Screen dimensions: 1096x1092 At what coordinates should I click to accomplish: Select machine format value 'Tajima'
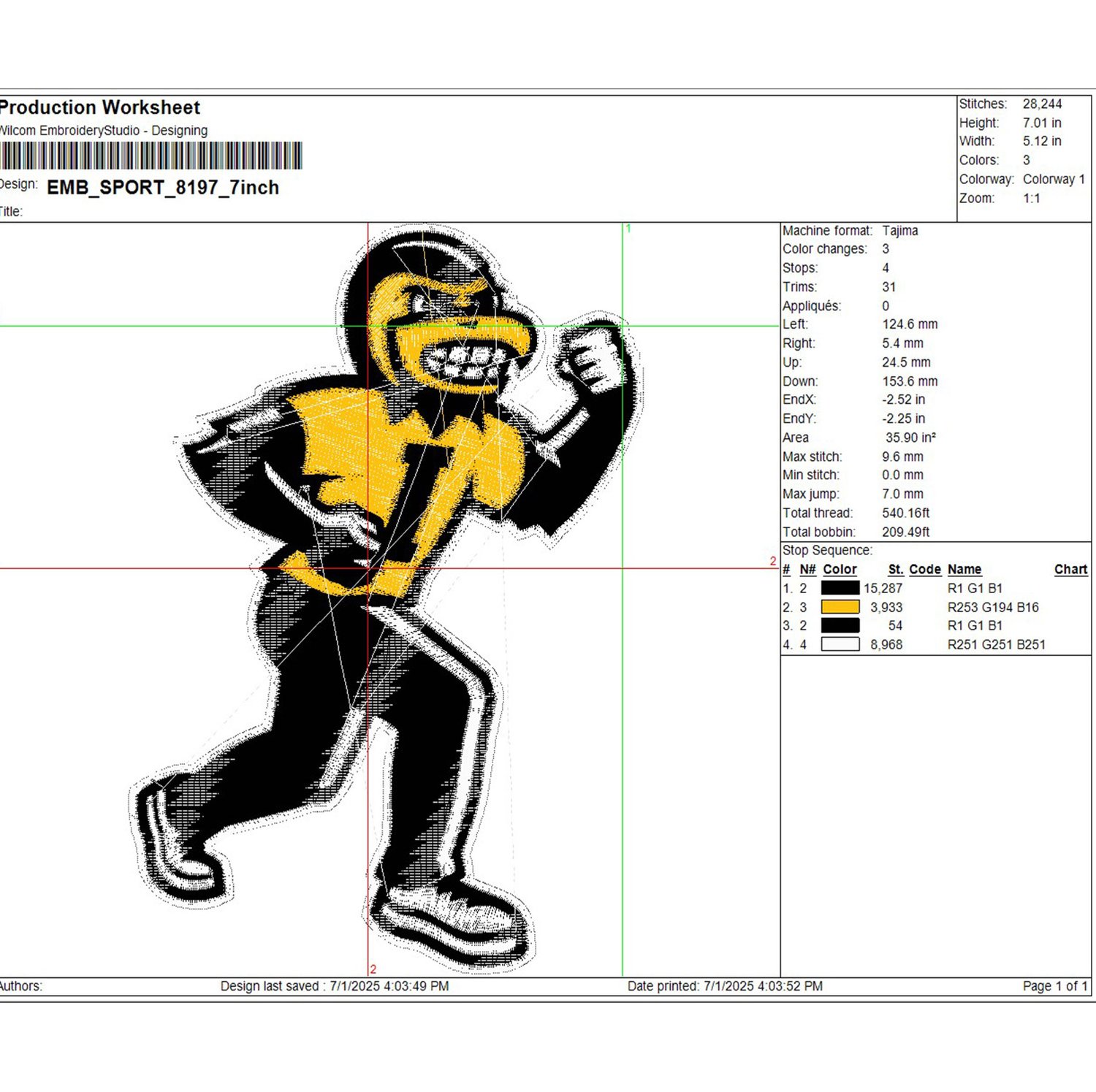pos(900,230)
